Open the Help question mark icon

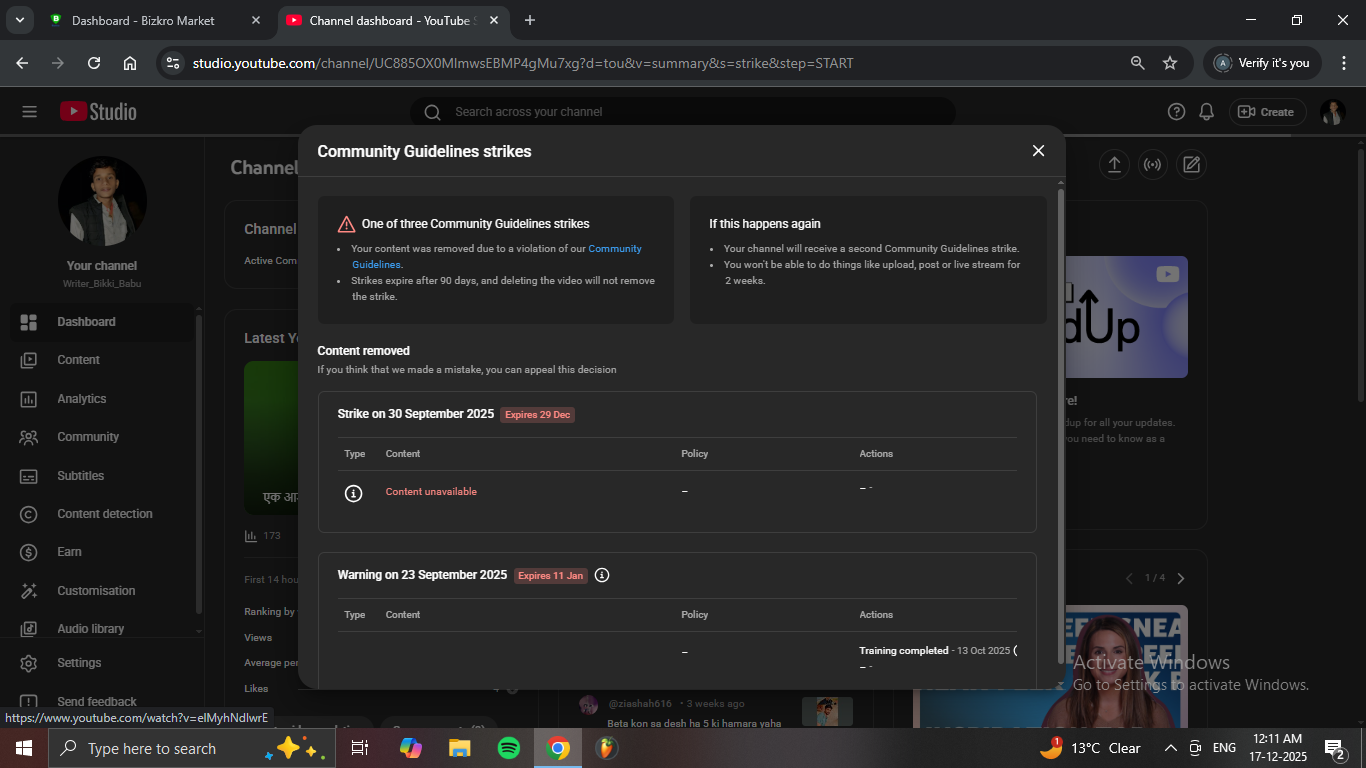tap(1176, 112)
